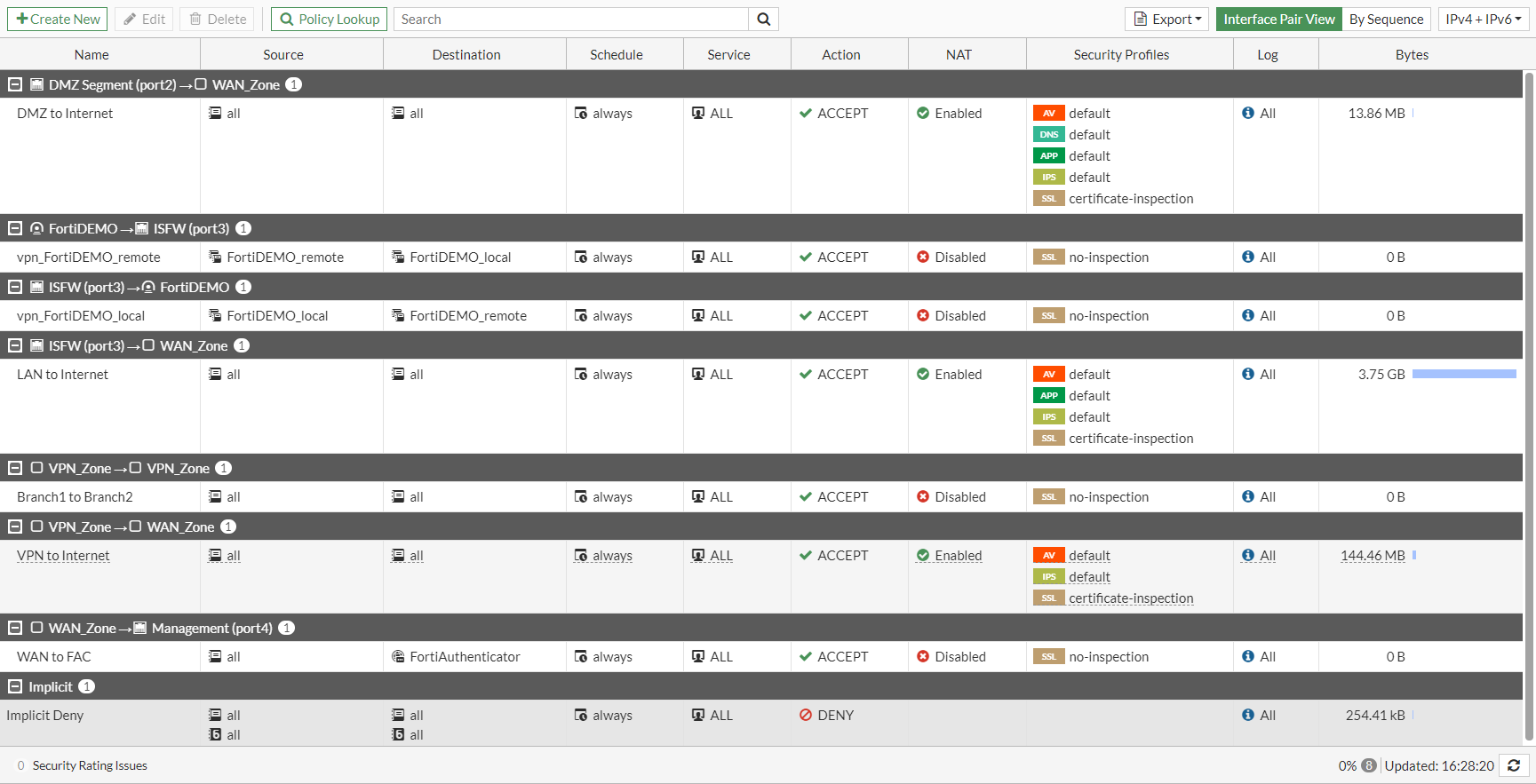Screen dimensions: 1536x784
Task: Select the vpn_FortiDEMO_local policy name
Action: [81, 316]
